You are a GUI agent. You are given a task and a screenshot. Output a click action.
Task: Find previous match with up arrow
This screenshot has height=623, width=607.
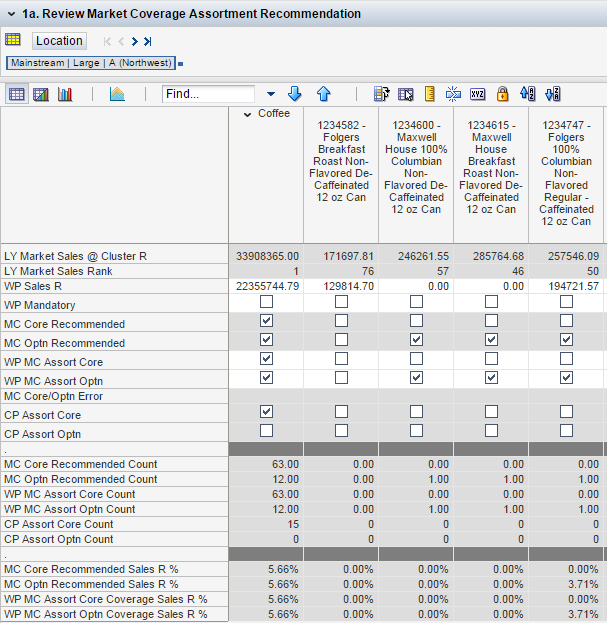point(324,94)
